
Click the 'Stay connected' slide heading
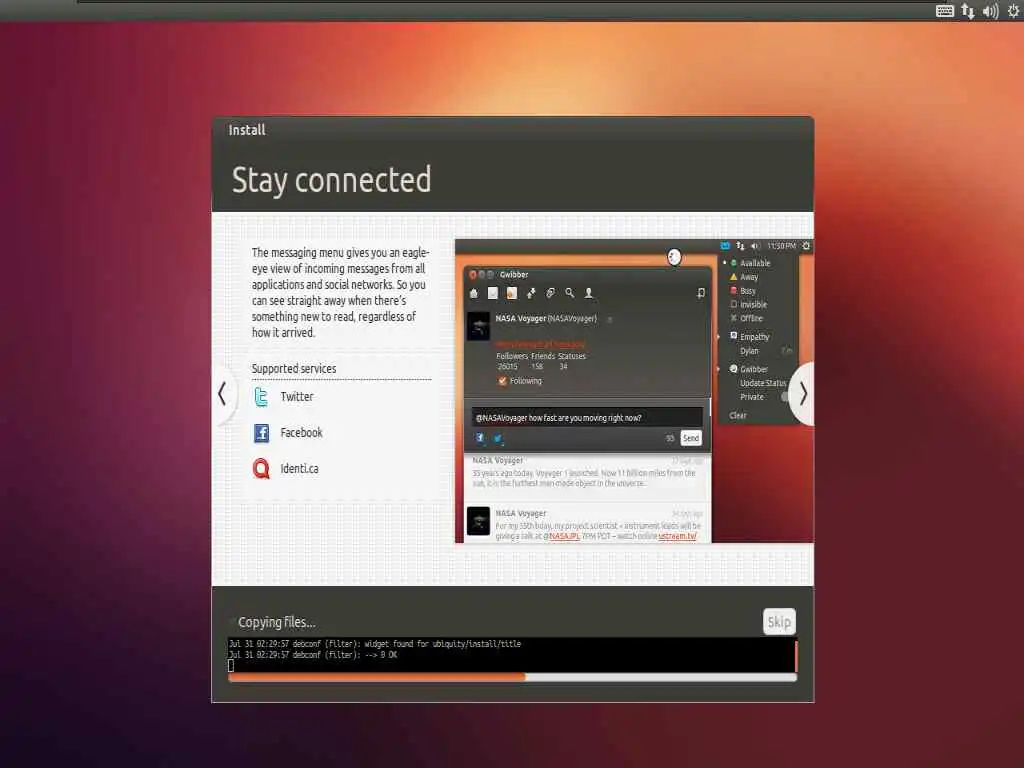pyautogui.click(x=331, y=180)
